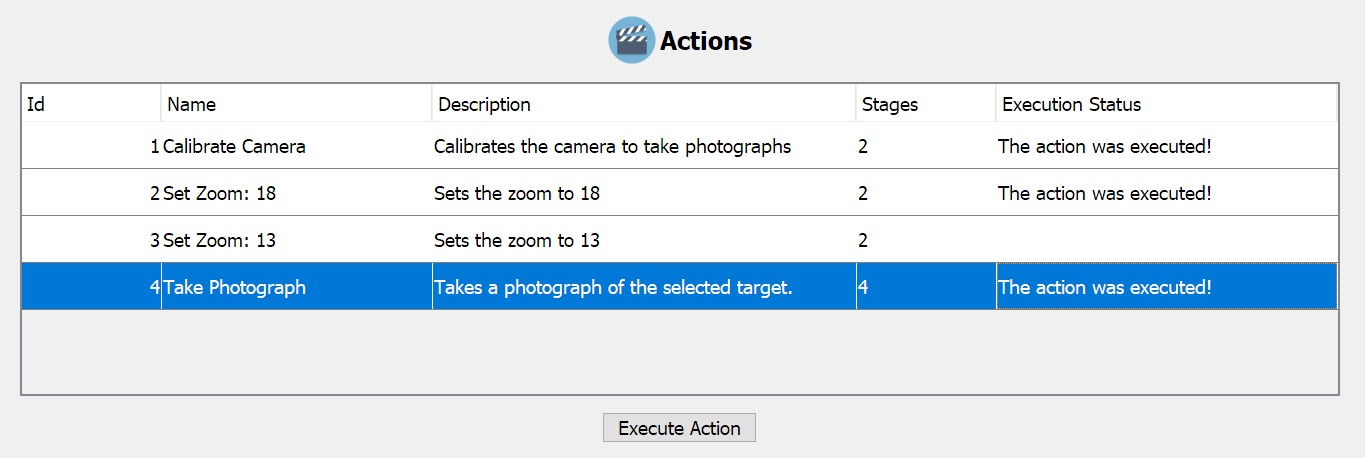Click the empty area below the table rows

[679, 351]
